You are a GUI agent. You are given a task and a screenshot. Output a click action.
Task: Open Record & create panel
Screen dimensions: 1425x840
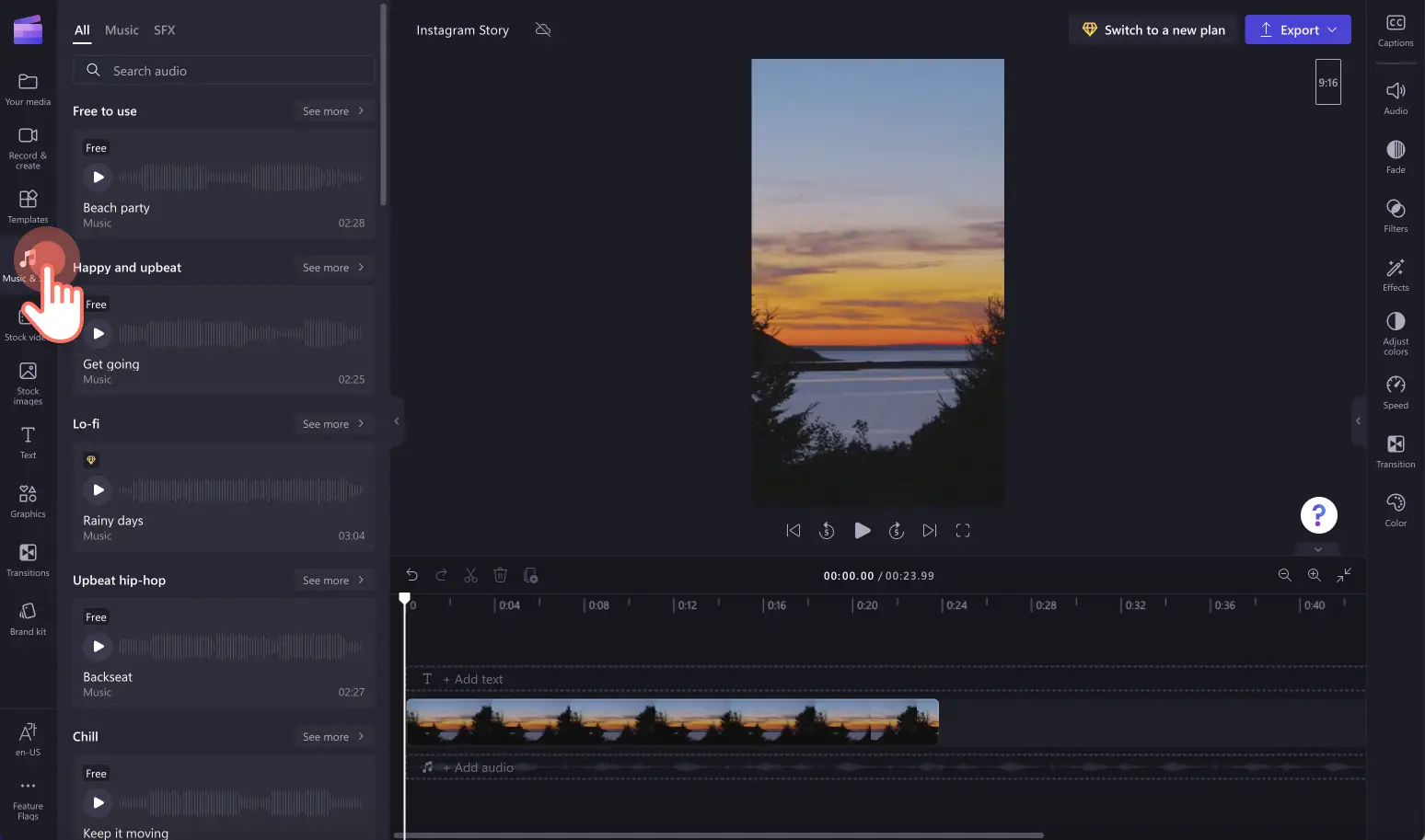28,146
